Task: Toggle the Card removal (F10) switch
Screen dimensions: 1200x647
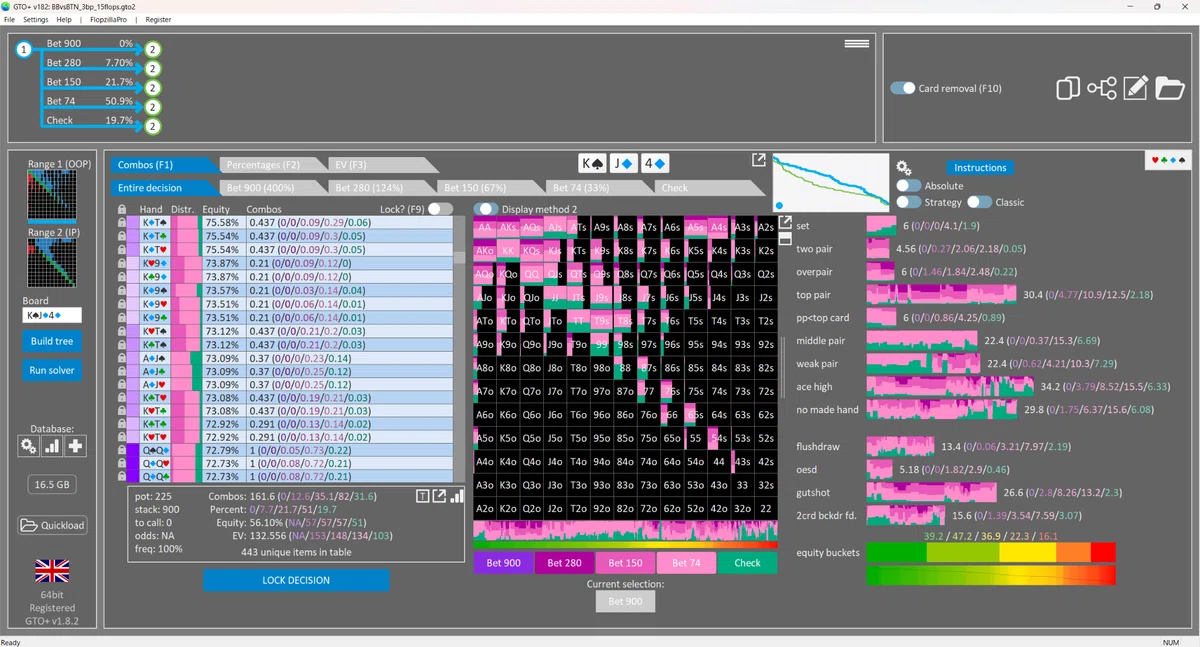Action: [903, 88]
